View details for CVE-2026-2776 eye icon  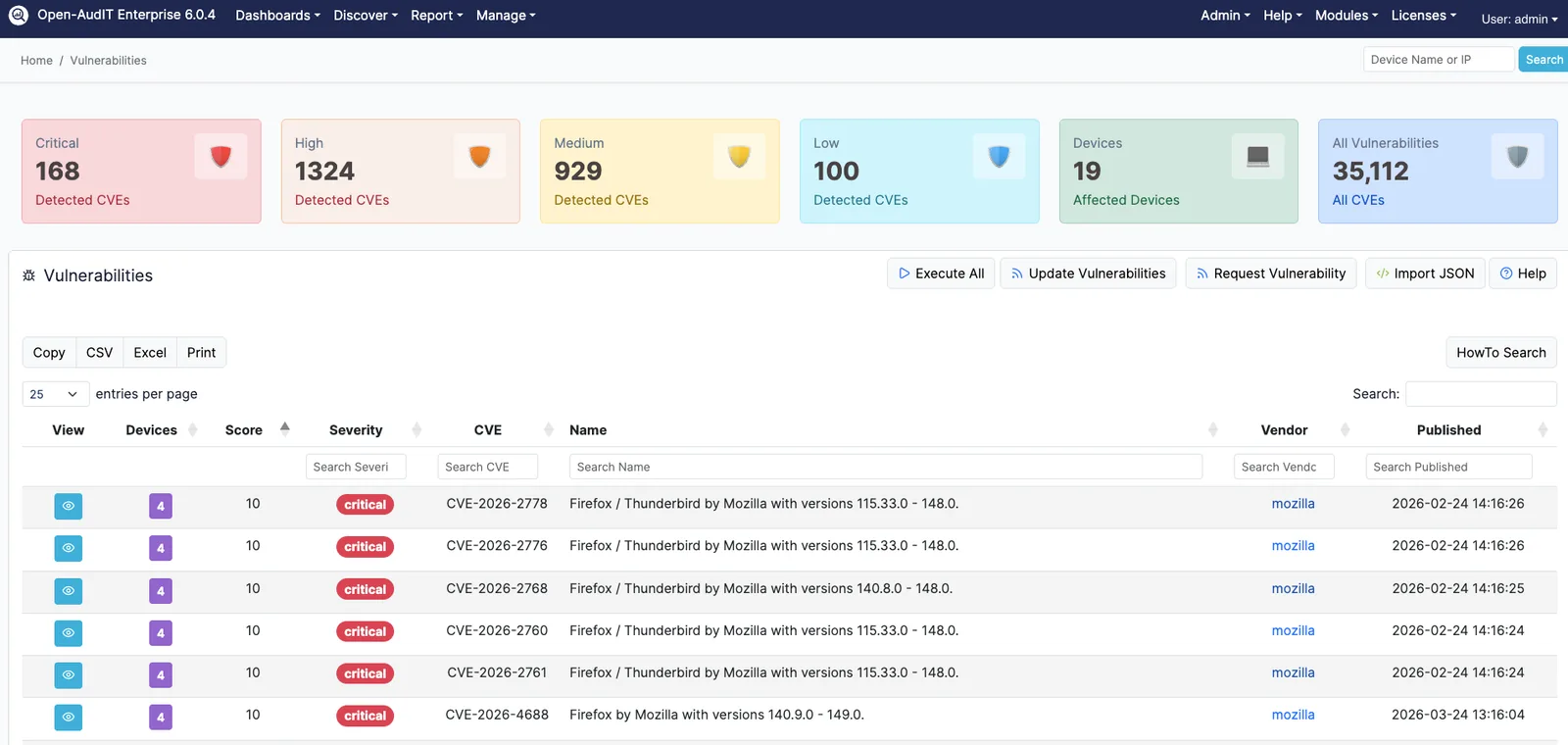[69, 548]
